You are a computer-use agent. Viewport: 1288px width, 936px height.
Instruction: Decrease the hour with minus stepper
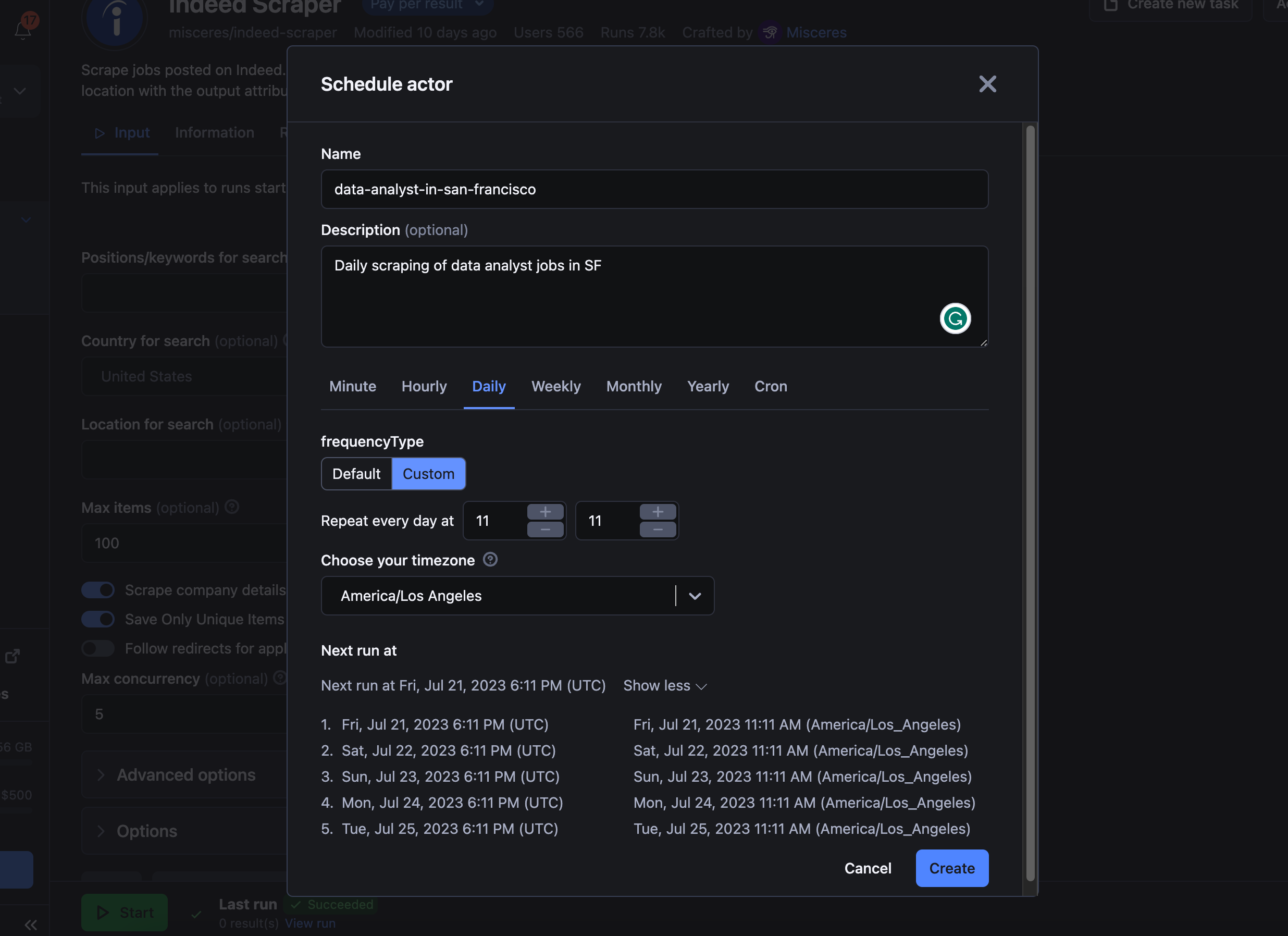click(544, 529)
